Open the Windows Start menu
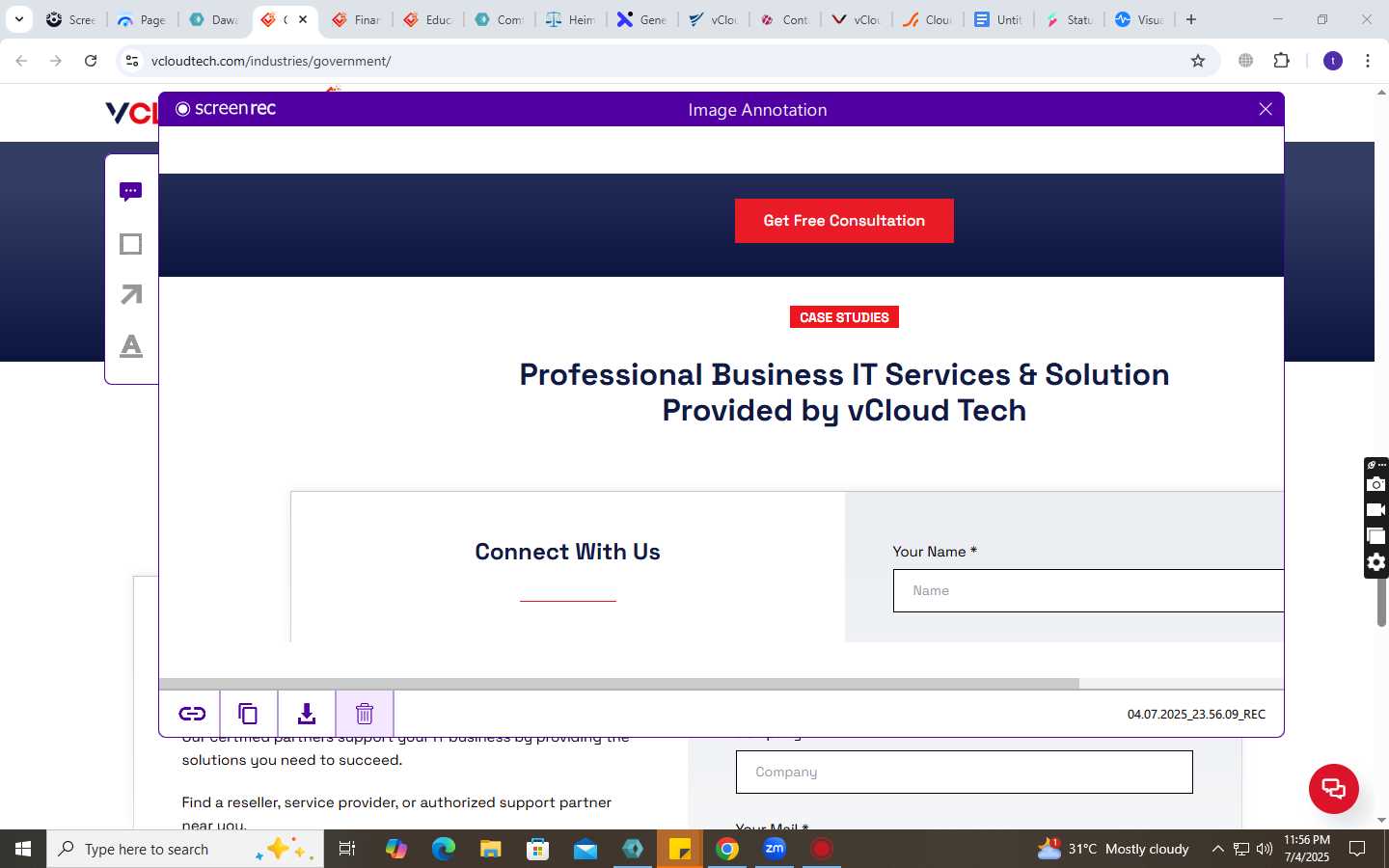 pyautogui.click(x=23, y=849)
